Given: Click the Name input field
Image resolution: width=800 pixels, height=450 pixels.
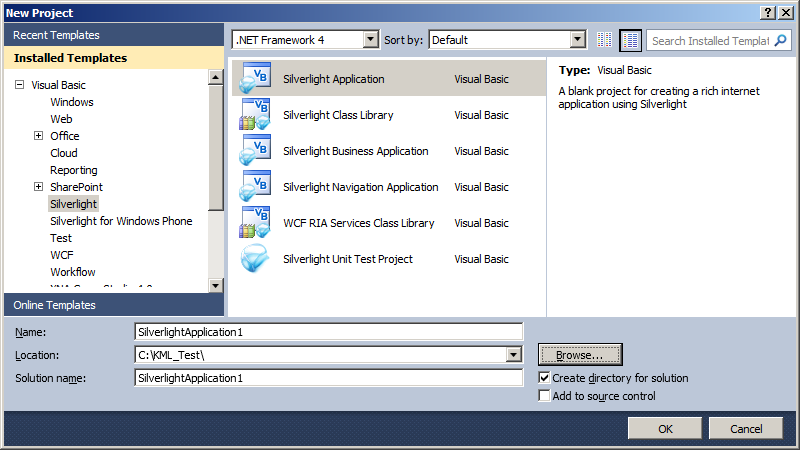Looking at the screenshot, I should (x=329, y=332).
